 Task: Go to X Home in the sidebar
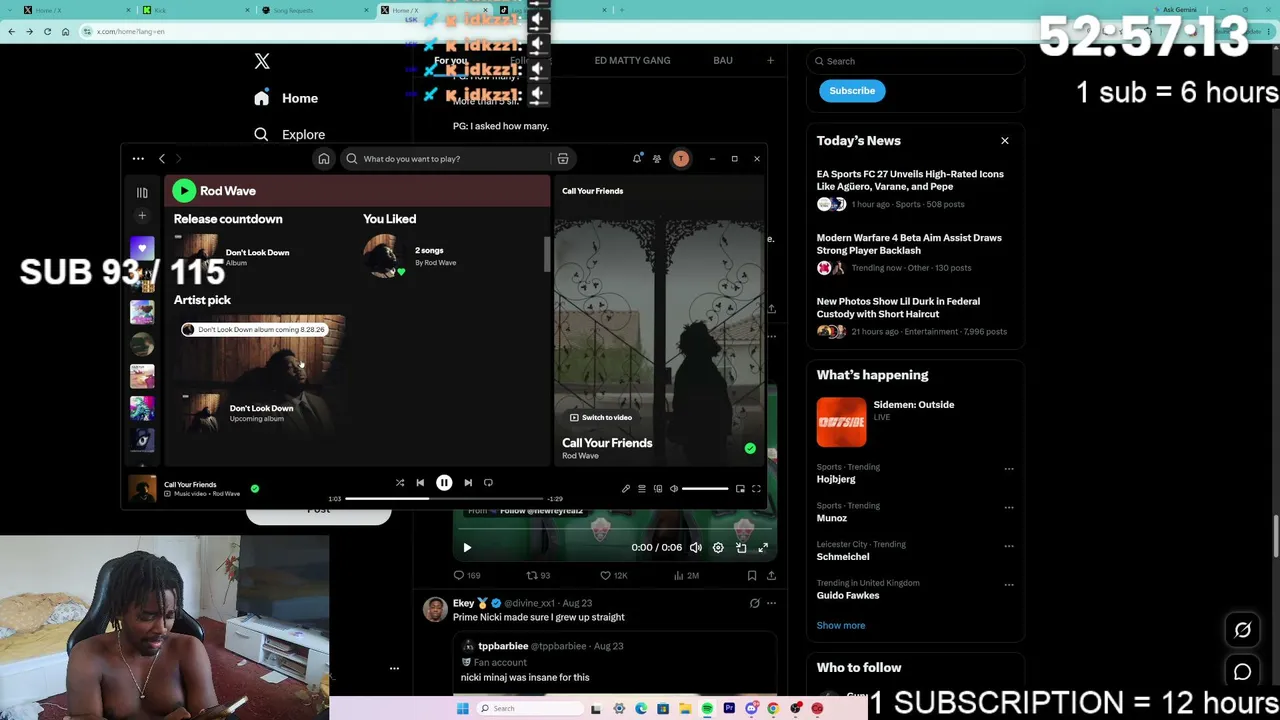click(286, 98)
